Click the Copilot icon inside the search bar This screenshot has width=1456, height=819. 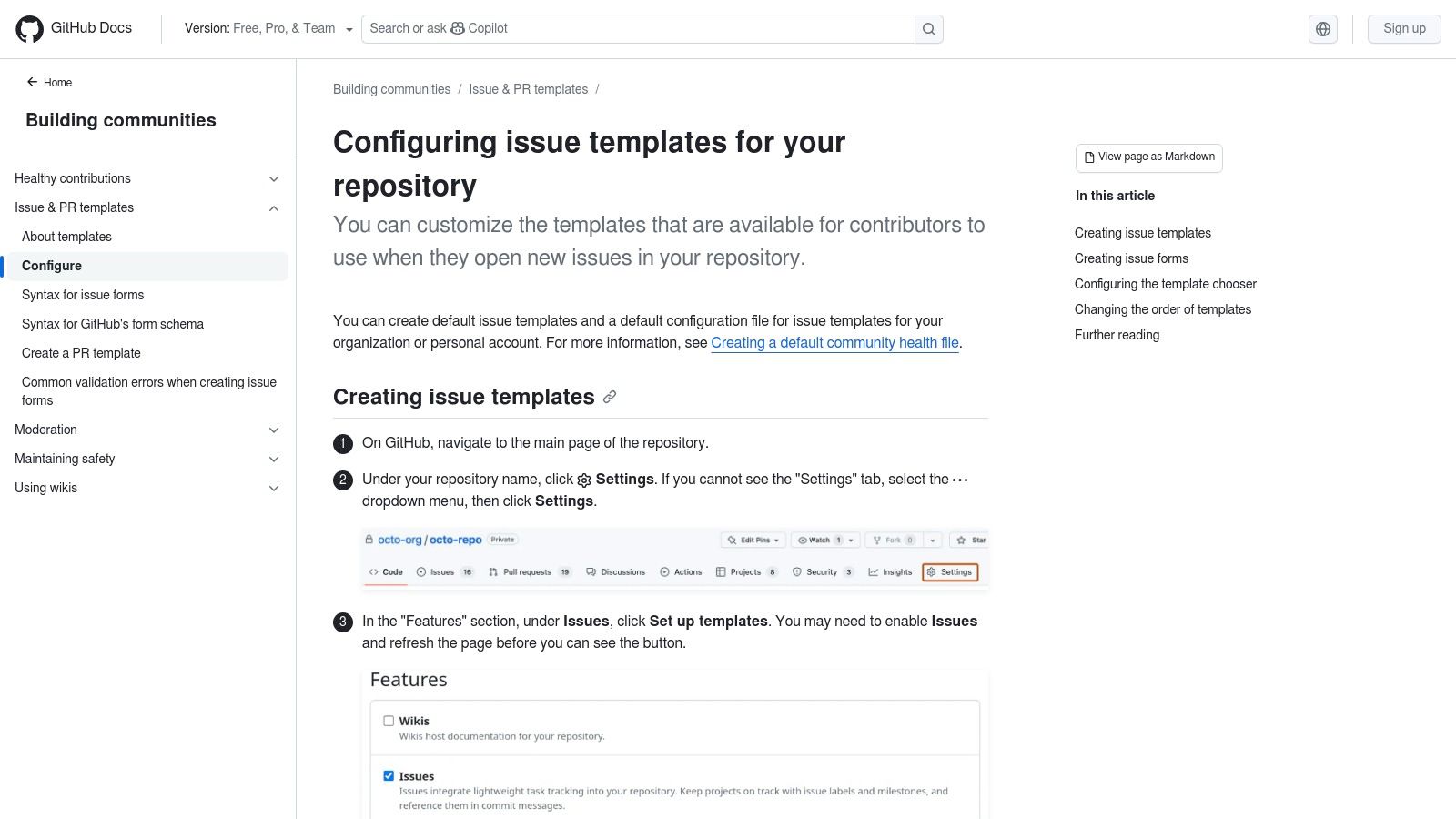pos(458,28)
